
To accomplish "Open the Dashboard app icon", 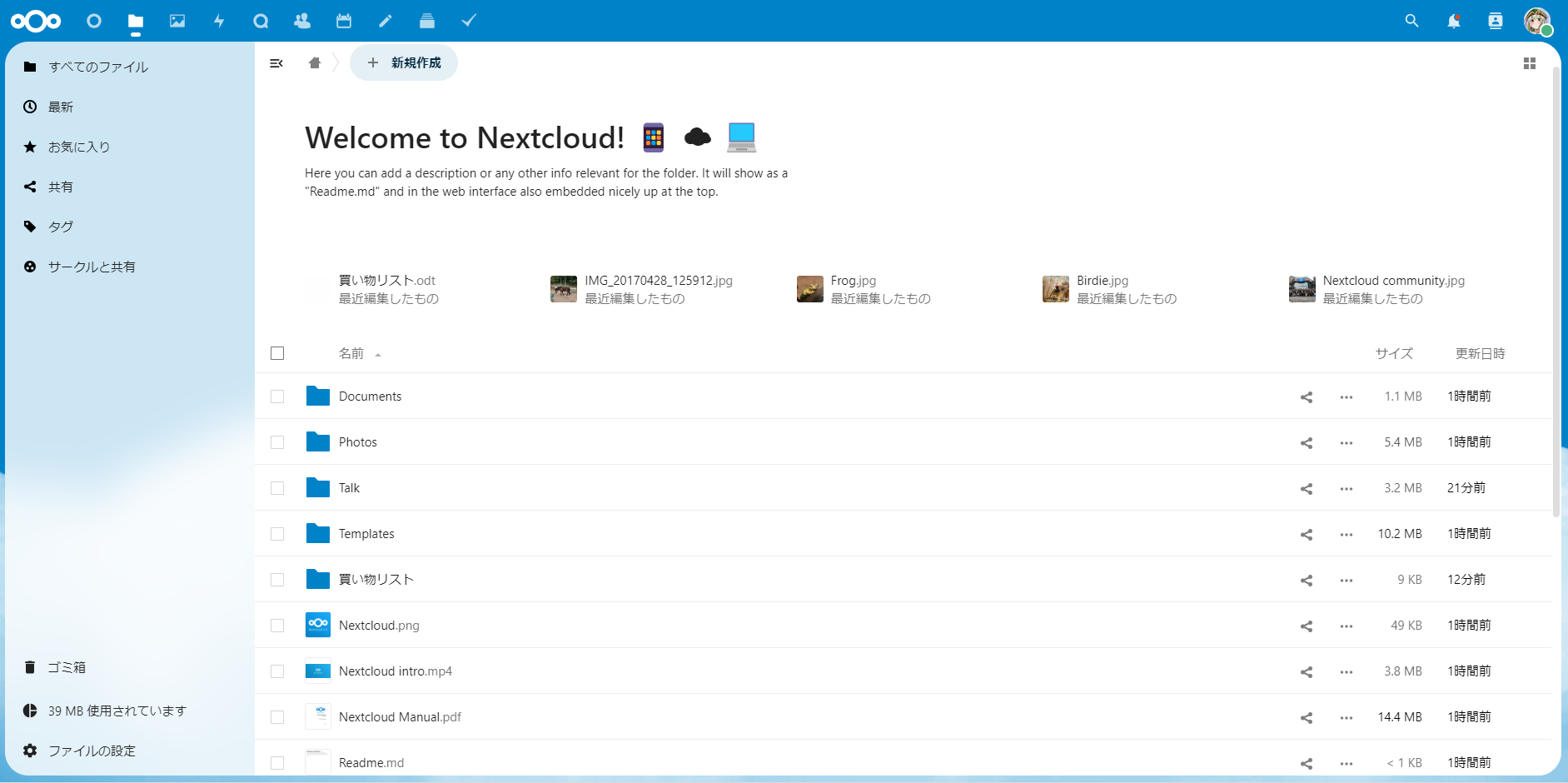I will coord(94,21).
